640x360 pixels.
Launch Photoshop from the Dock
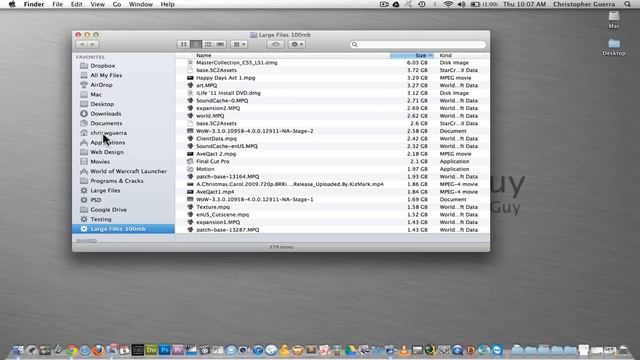(165, 350)
